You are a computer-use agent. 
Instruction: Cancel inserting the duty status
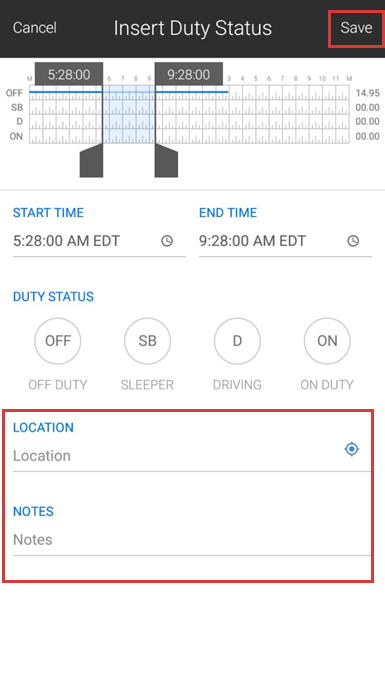[35, 28]
